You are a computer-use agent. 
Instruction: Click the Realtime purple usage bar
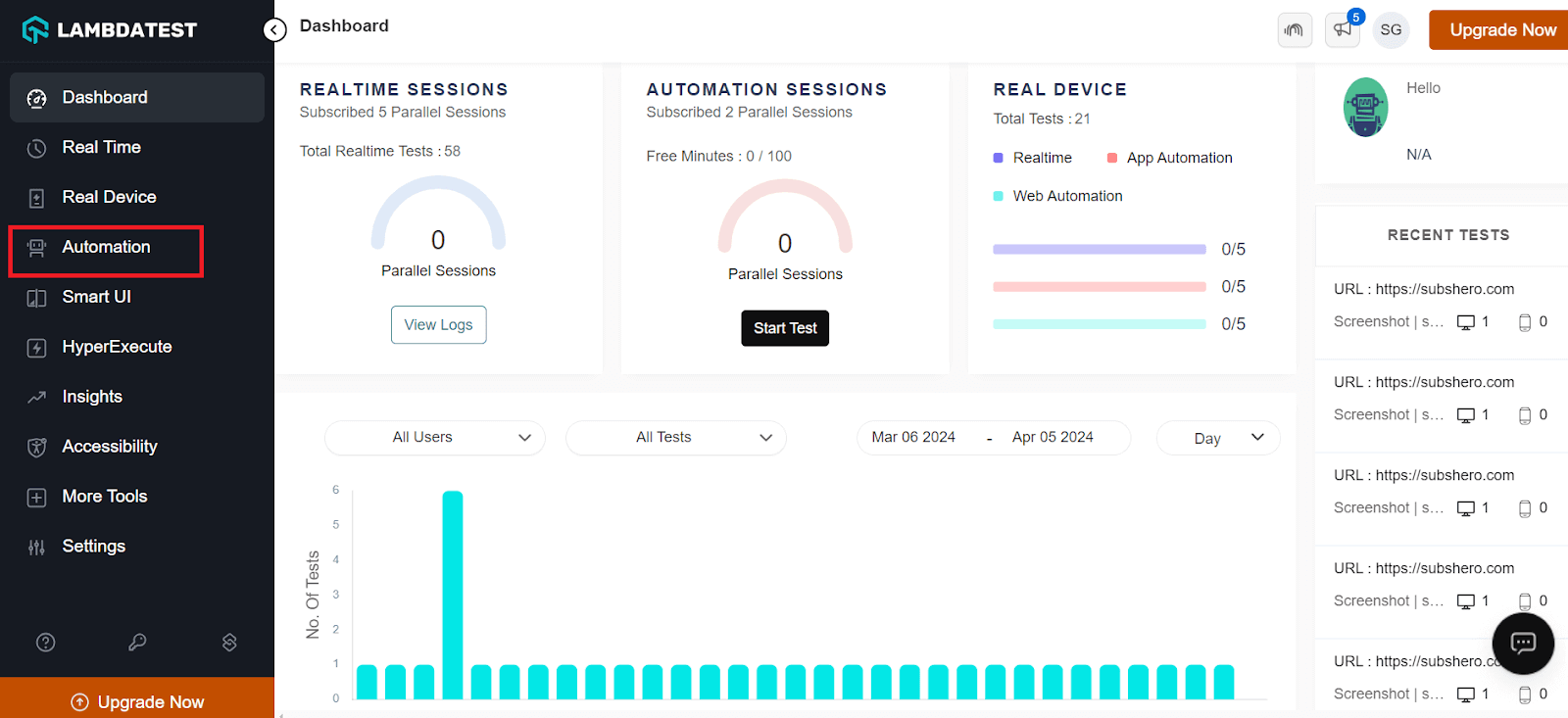pos(1100,250)
